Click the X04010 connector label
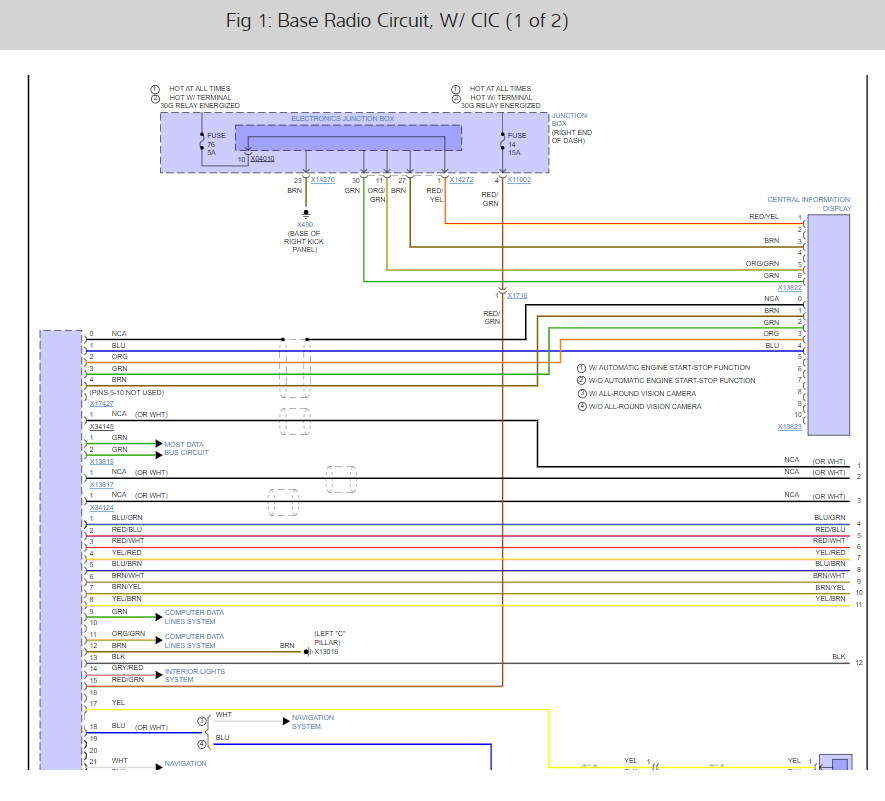885x801 pixels. point(262,159)
